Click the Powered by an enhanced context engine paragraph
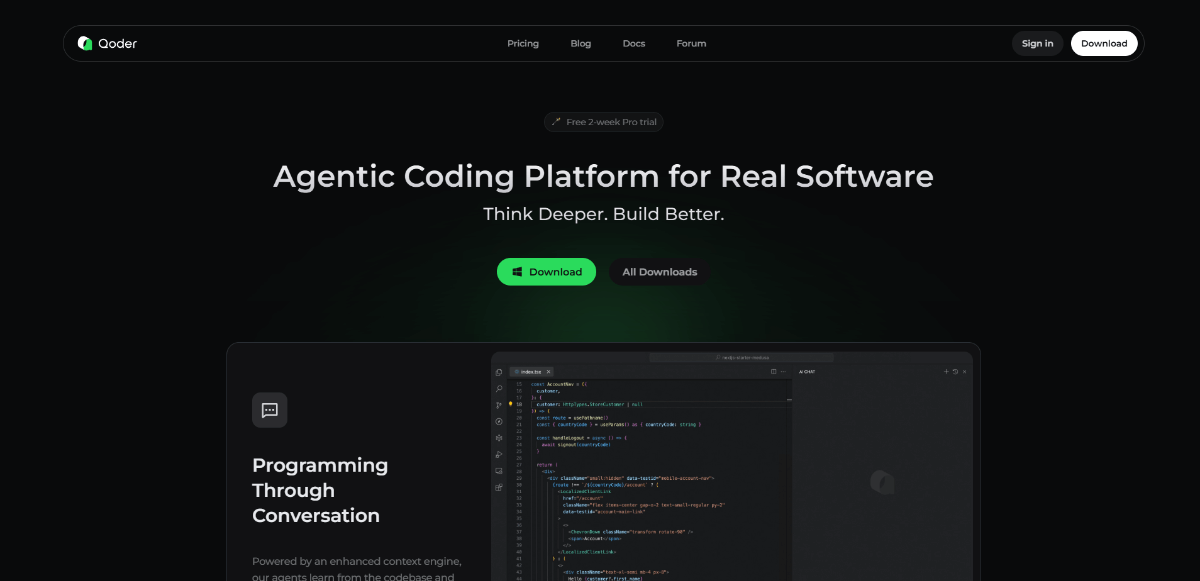 pos(356,568)
